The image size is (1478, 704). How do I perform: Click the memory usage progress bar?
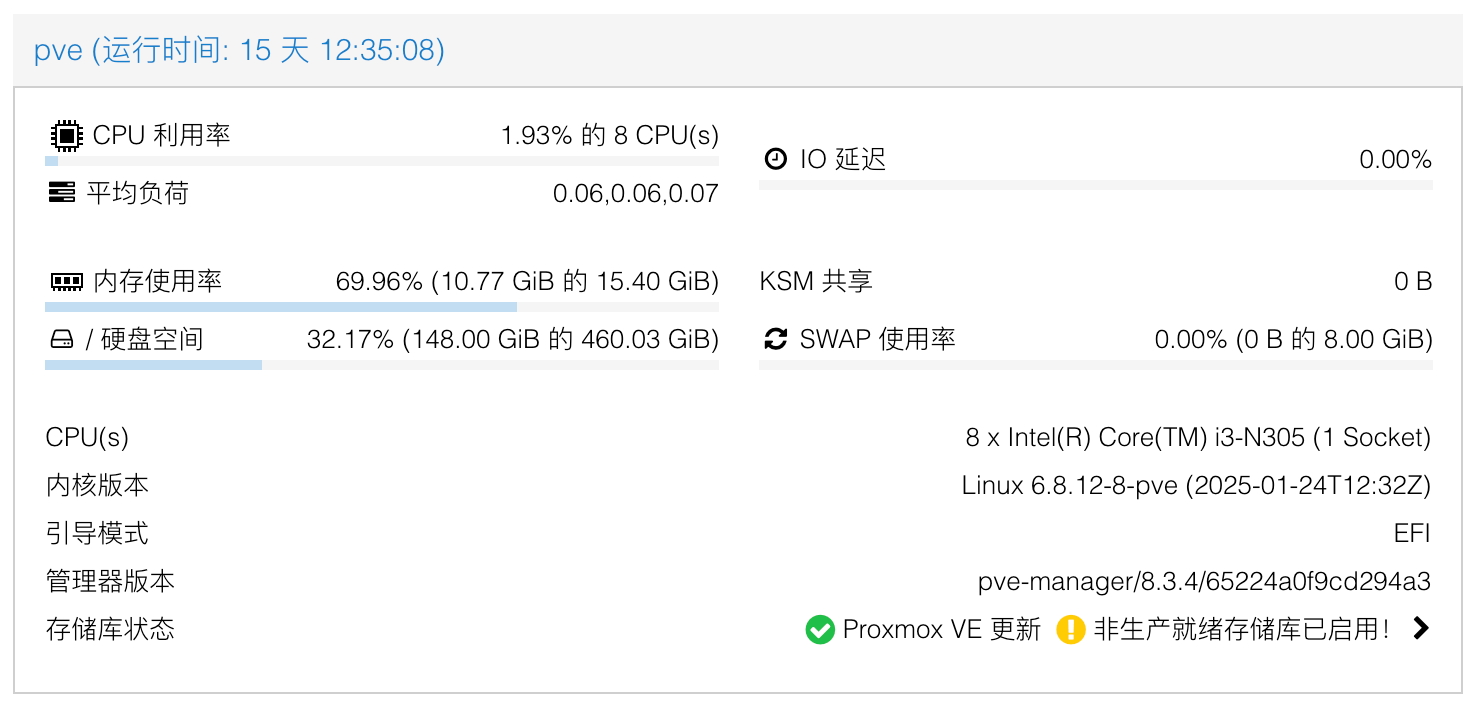[x=382, y=307]
